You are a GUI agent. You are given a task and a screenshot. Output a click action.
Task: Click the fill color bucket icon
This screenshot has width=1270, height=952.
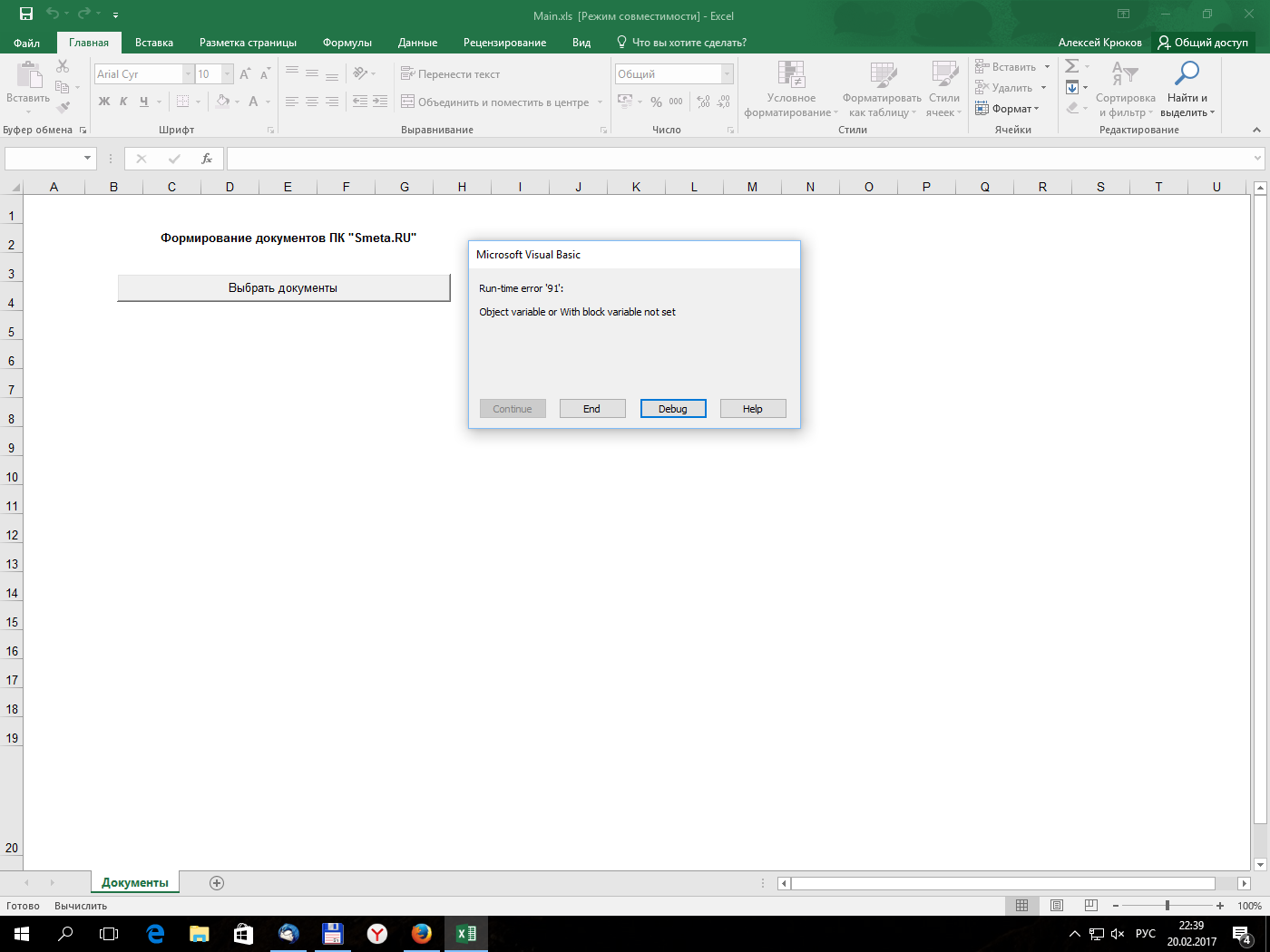[223, 101]
